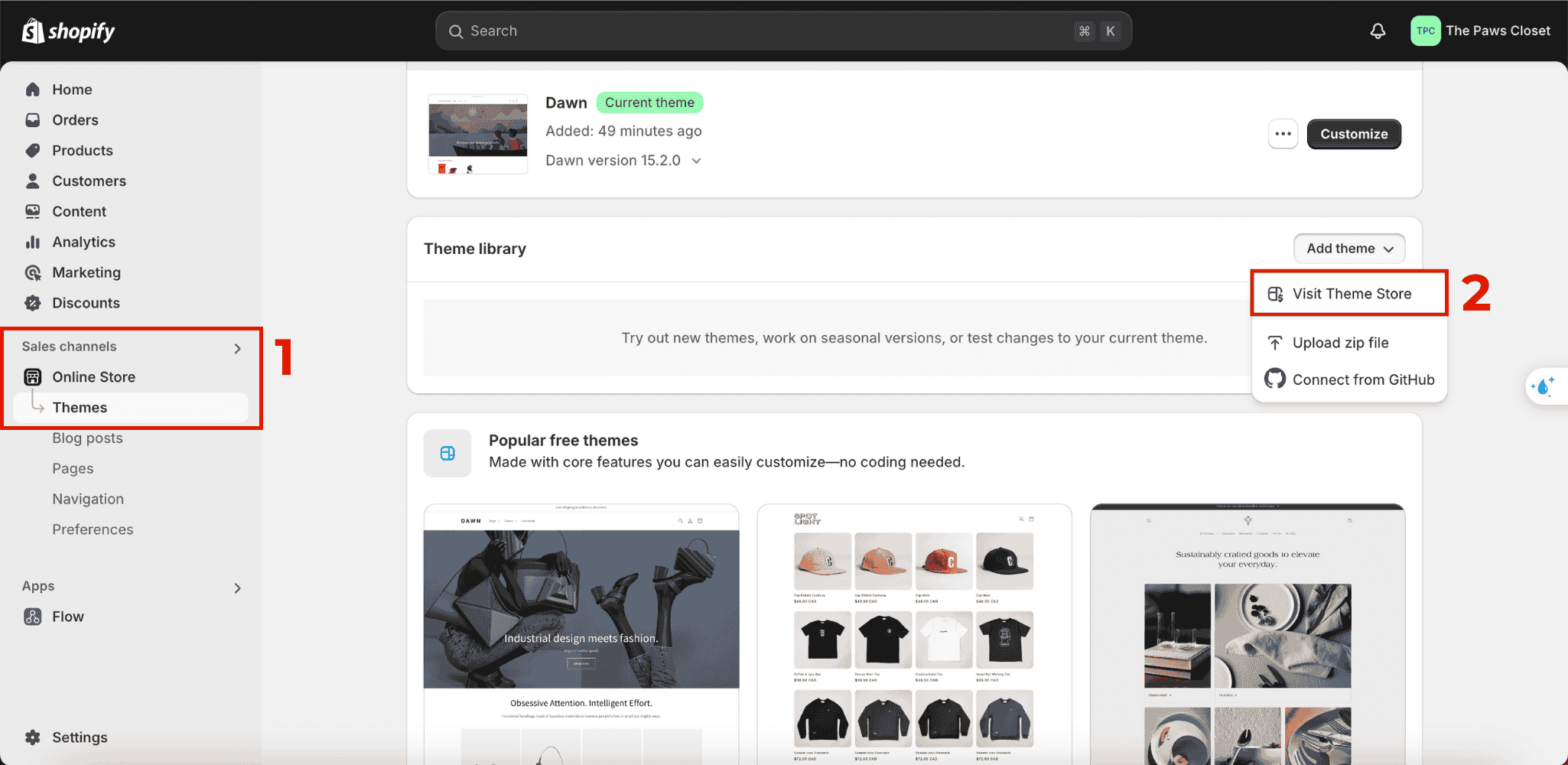Open Blog posts in sidebar

pos(87,438)
